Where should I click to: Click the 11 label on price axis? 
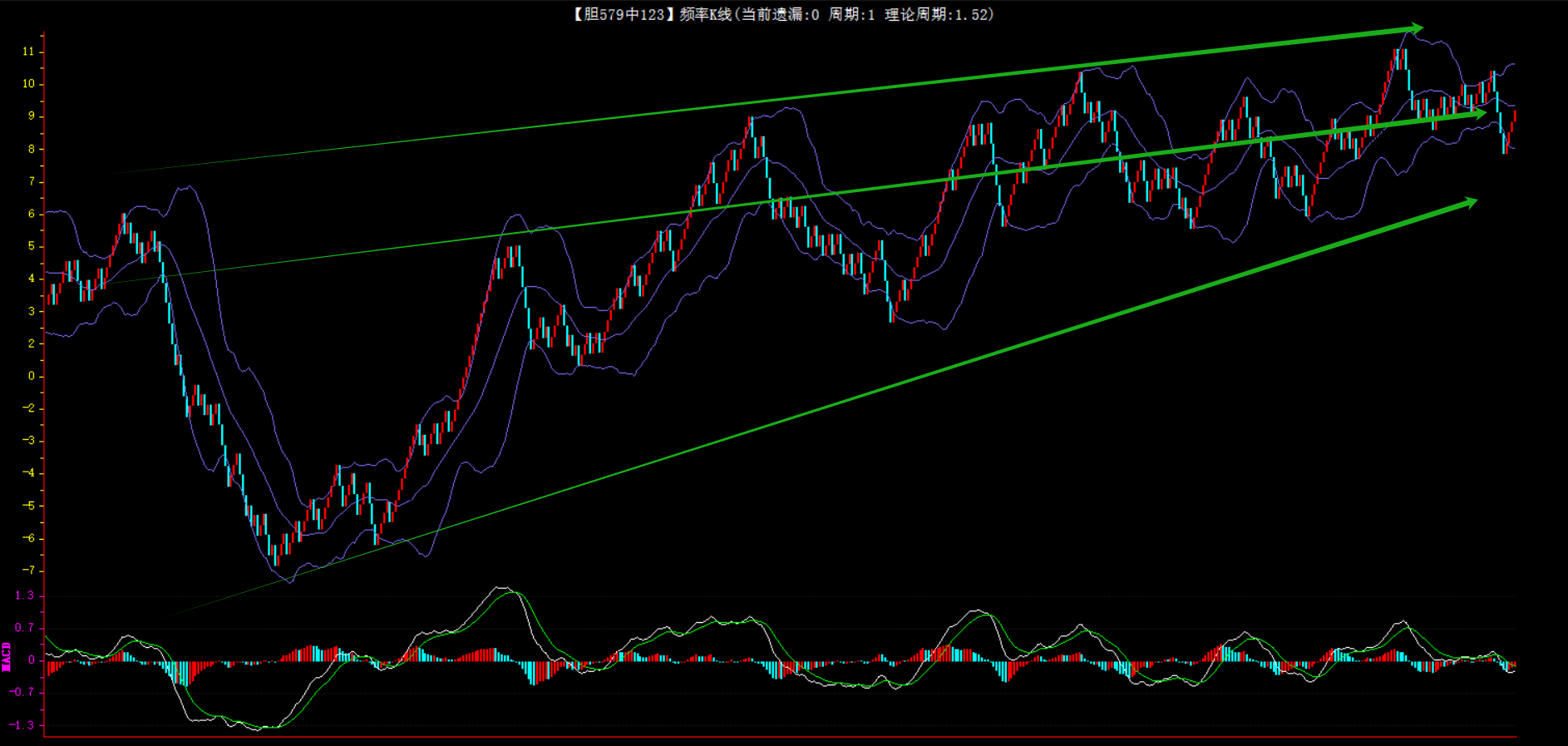tap(28, 52)
